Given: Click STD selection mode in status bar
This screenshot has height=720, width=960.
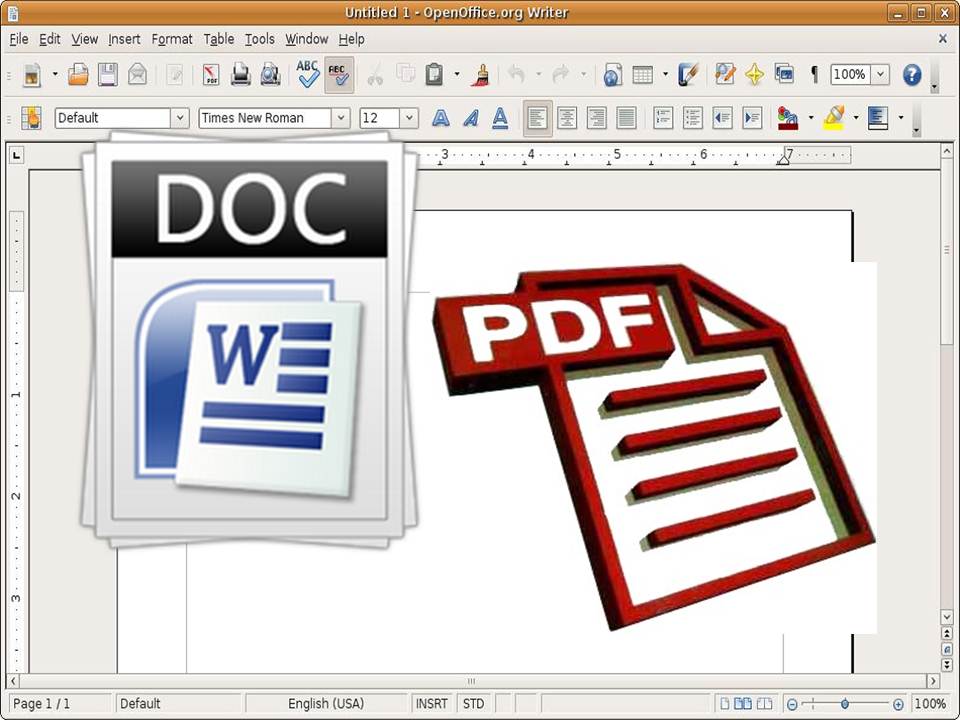Looking at the screenshot, I should pos(473,704).
